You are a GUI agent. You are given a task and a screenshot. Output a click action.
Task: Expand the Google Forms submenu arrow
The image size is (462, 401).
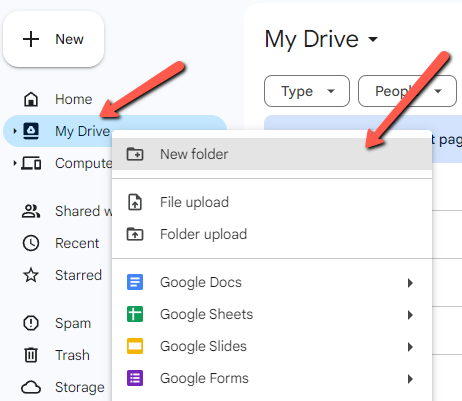pos(410,379)
